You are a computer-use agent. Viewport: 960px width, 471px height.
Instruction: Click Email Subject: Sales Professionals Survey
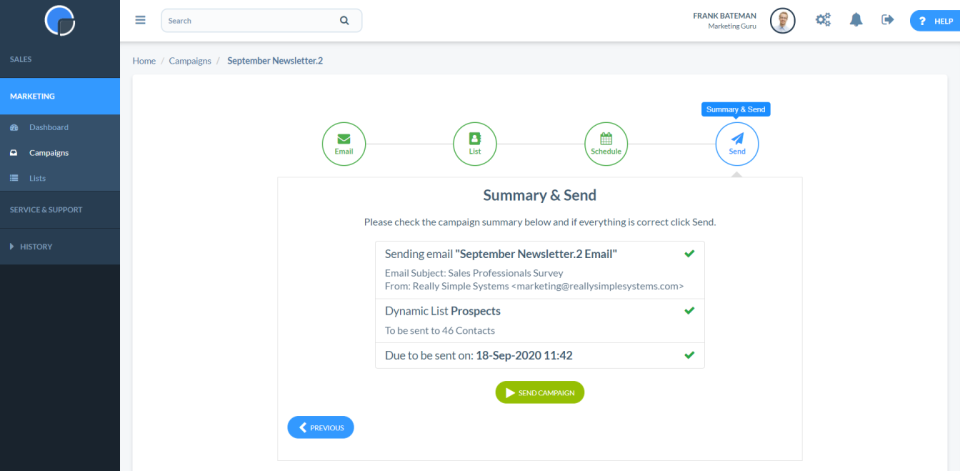point(474,273)
